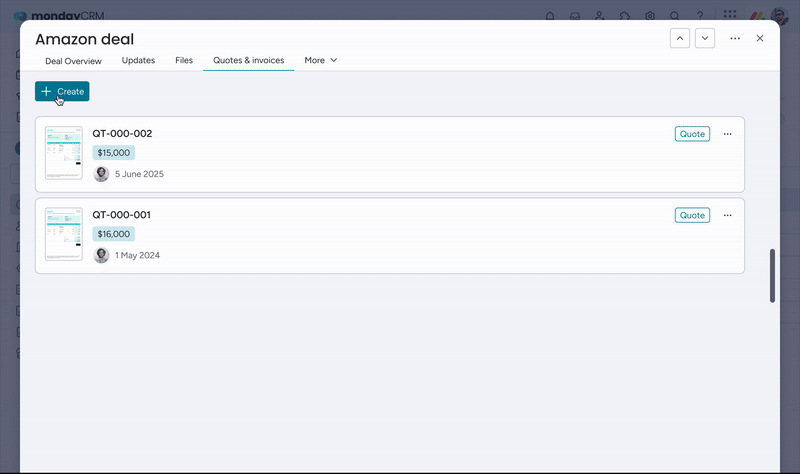The width and height of the screenshot is (800, 474).
Task: Click the Create button
Action: [x=62, y=91]
